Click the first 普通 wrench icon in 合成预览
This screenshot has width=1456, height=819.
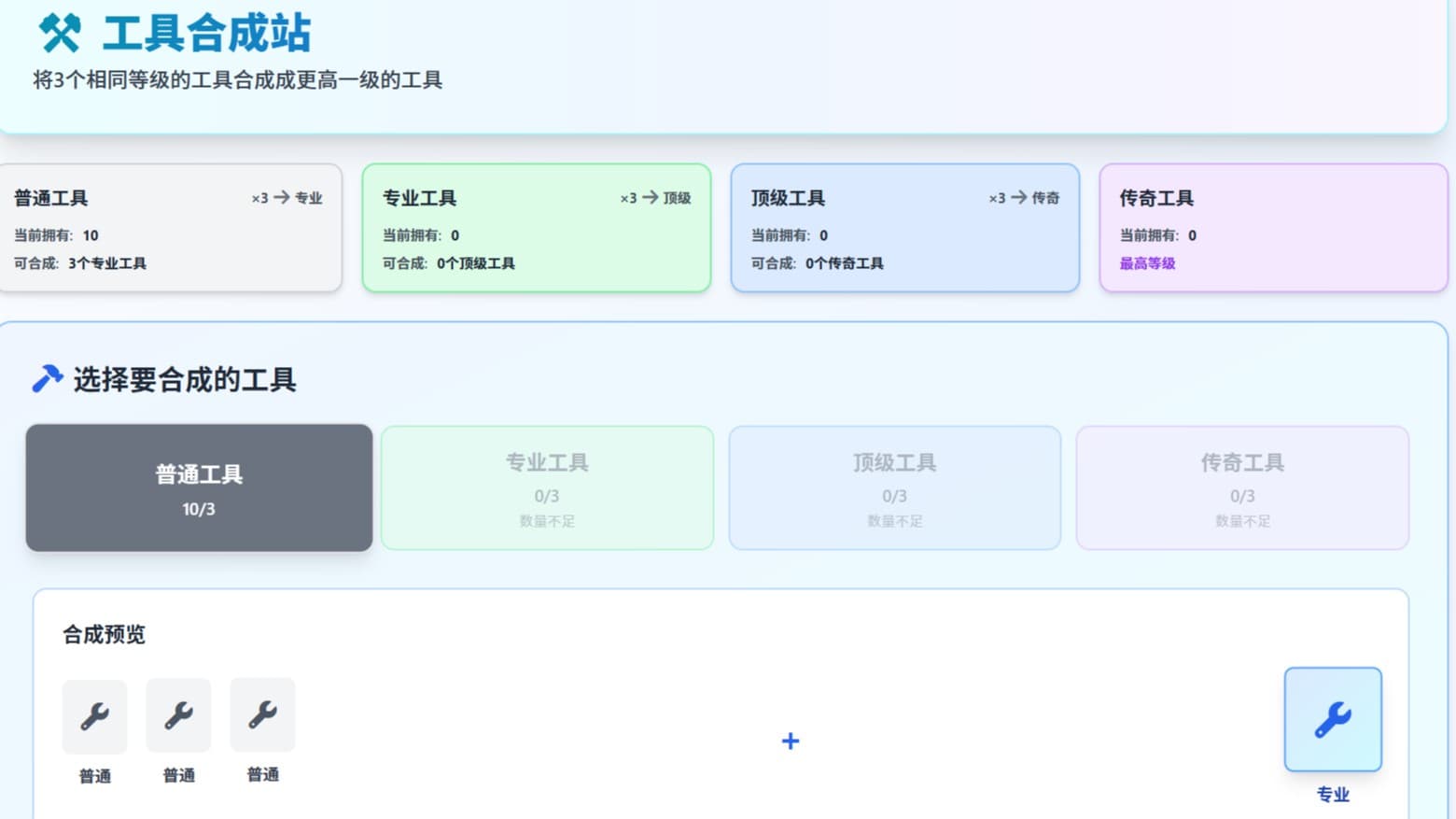tap(94, 715)
